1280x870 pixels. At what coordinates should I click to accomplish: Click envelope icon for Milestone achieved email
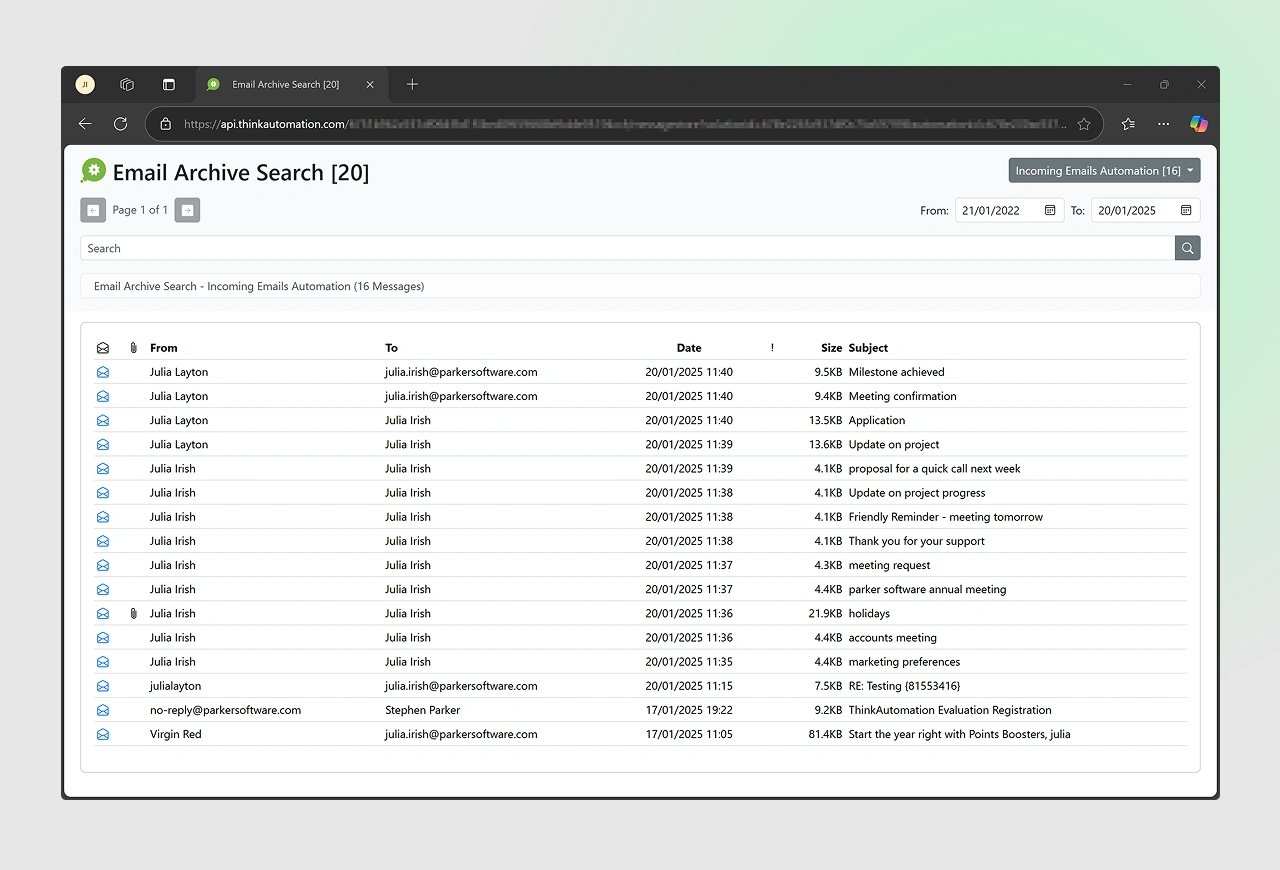(x=103, y=372)
